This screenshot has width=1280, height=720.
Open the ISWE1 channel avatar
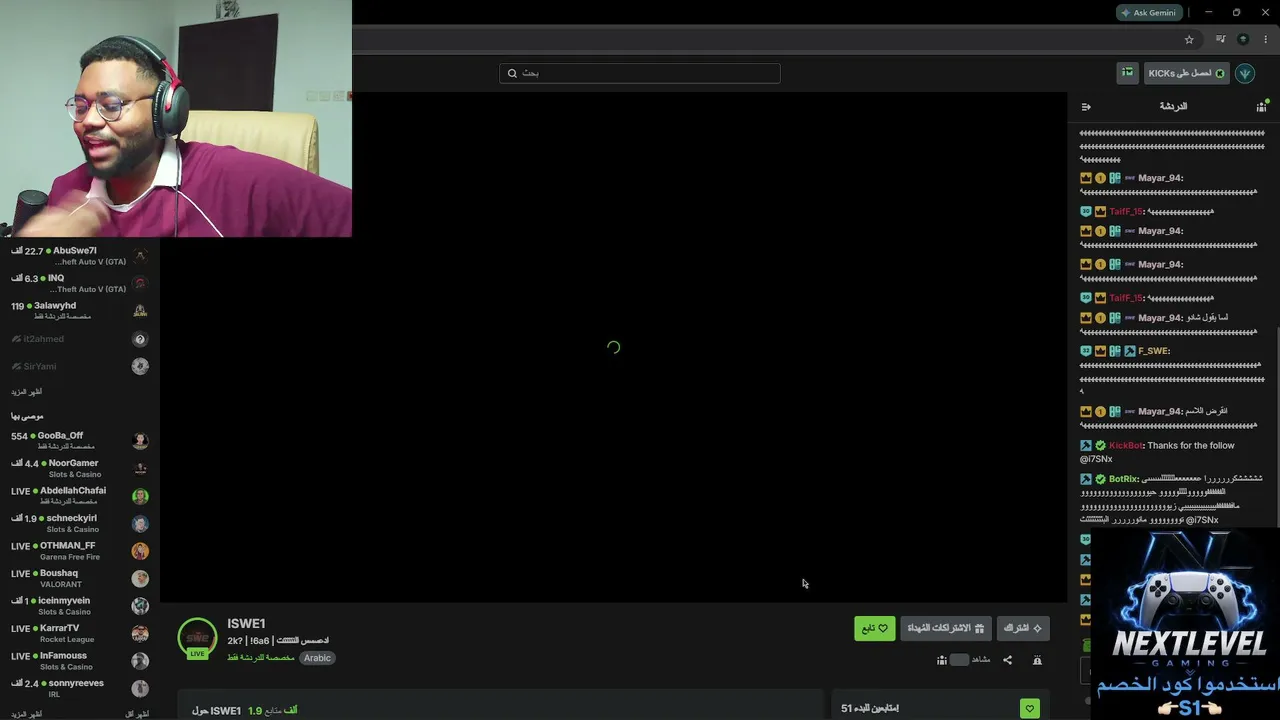pos(197,638)
